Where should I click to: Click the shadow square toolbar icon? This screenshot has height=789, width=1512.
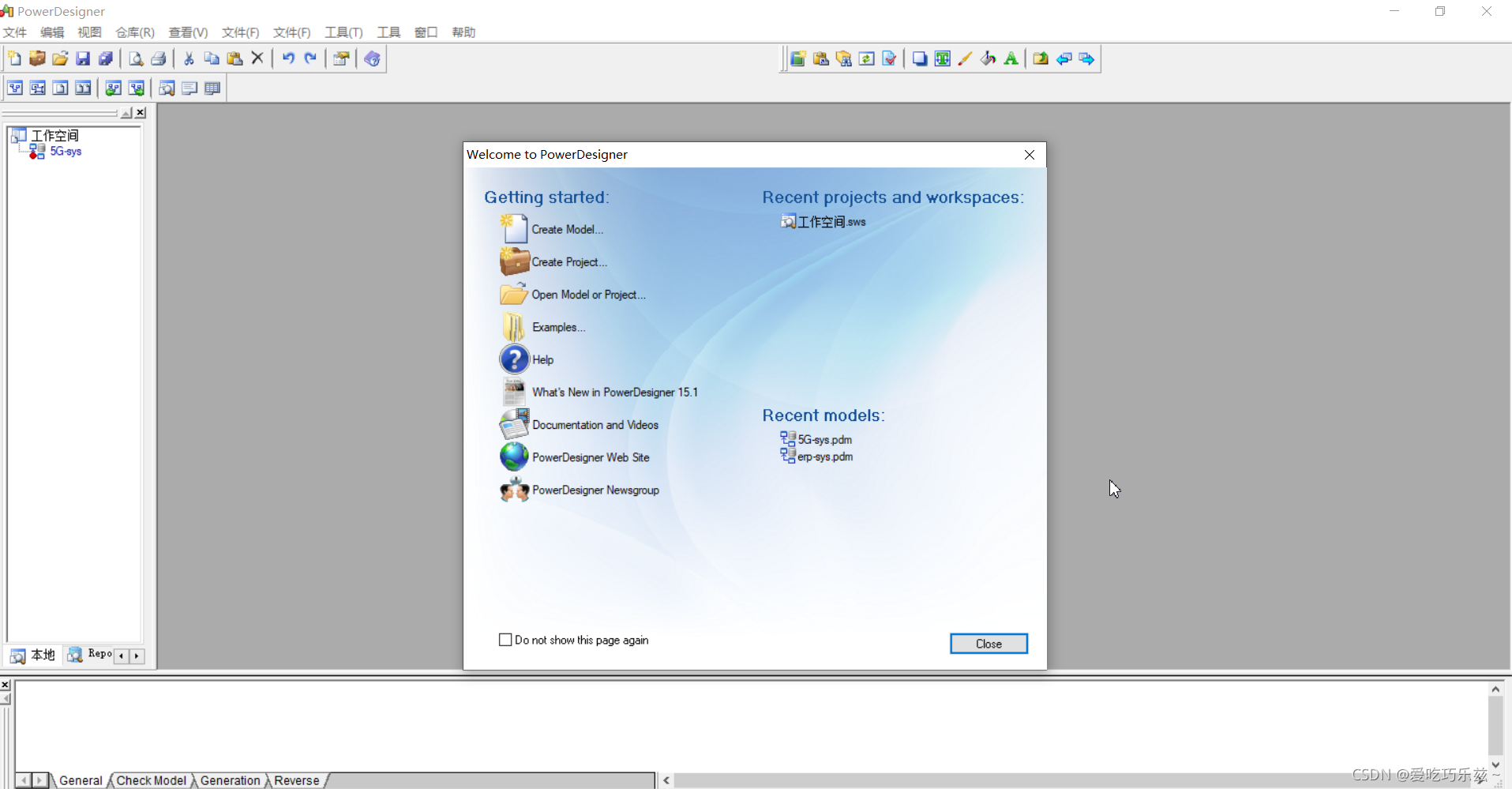click(x=920, y=58)
